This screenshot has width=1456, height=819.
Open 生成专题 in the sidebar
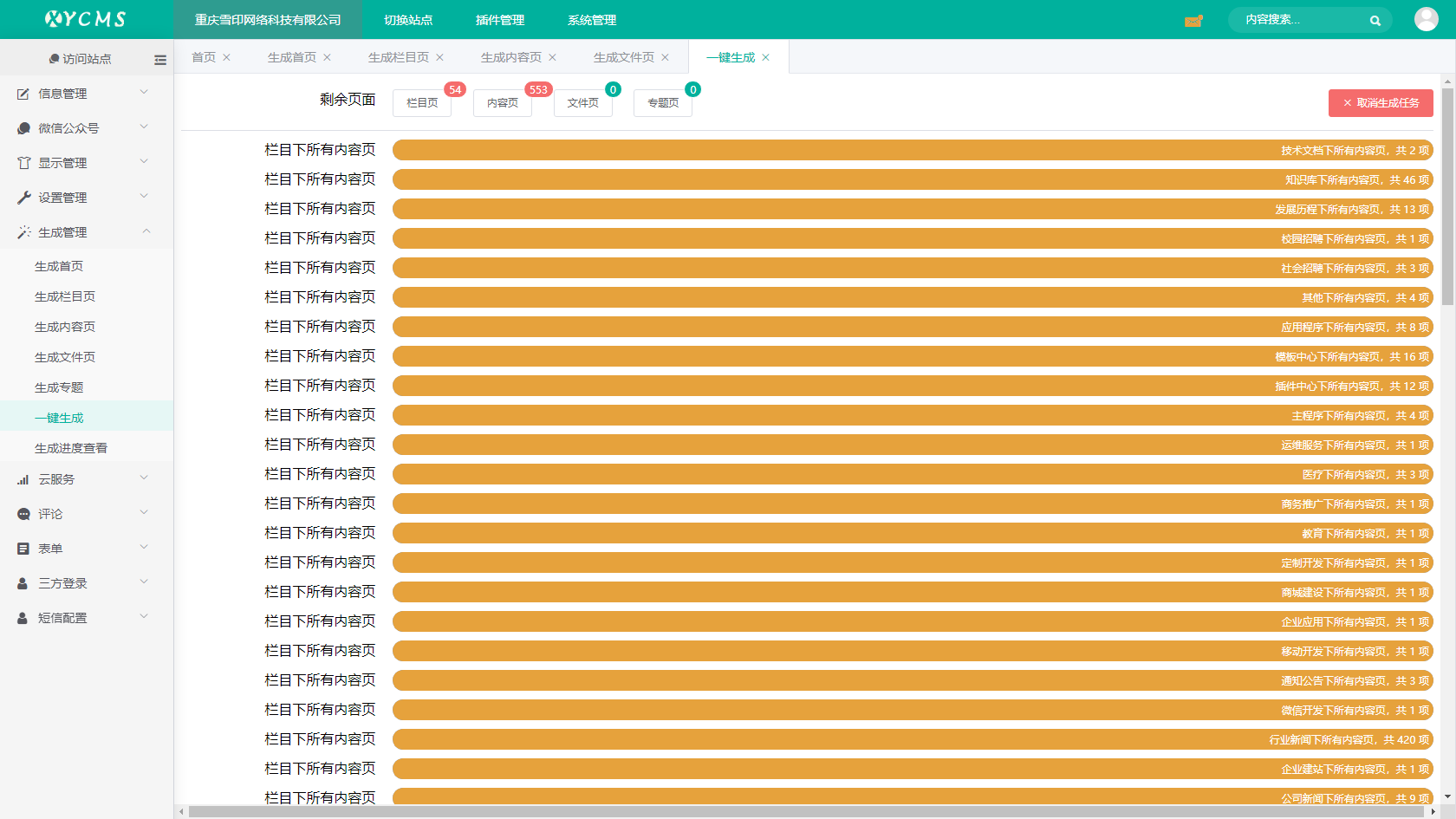click(x=59, y=387)
